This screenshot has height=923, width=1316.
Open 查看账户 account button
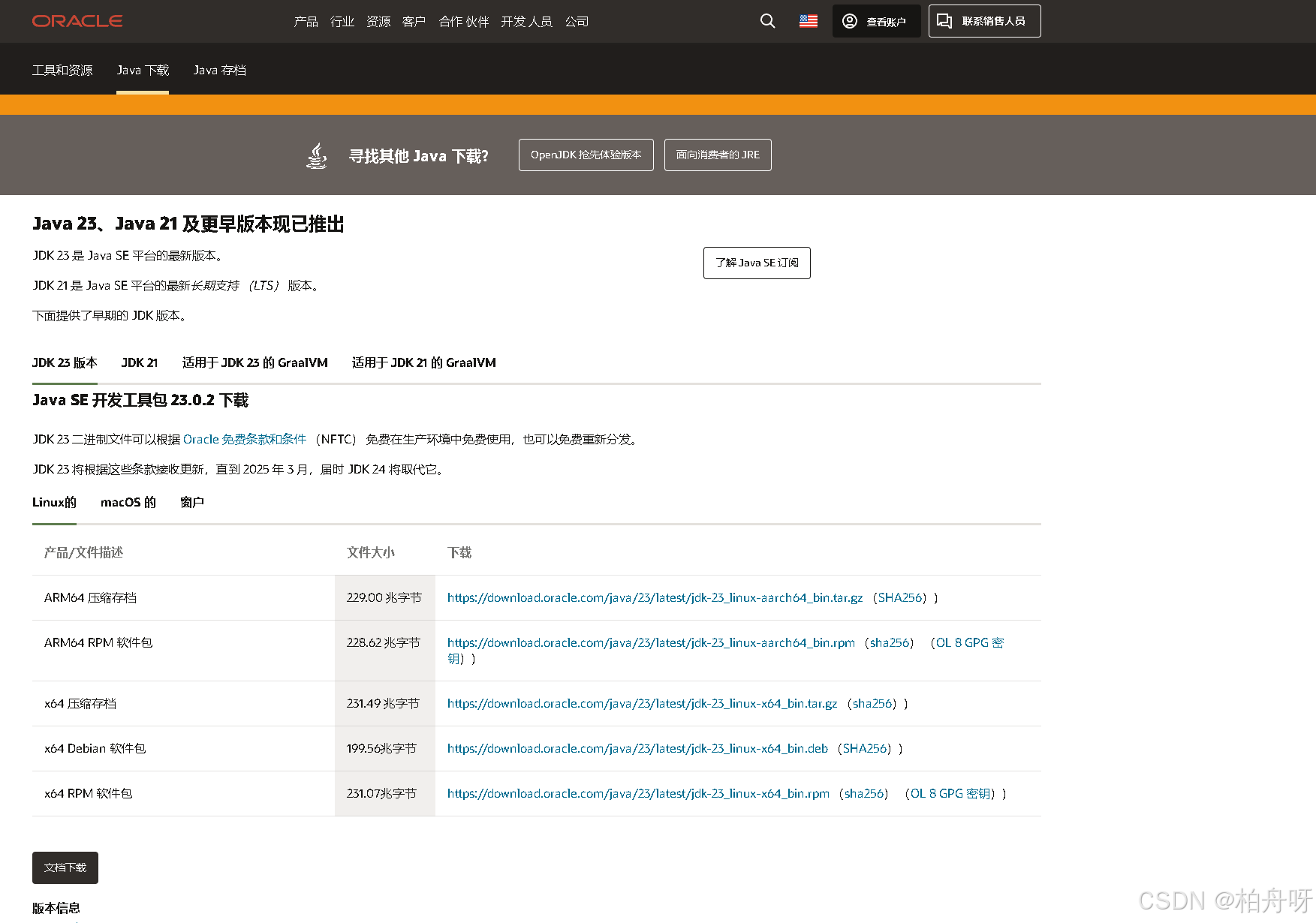tap(876, 21)
